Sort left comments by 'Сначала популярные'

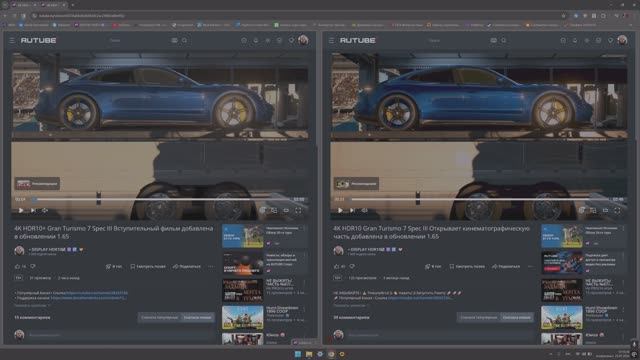tap(160, 318)
